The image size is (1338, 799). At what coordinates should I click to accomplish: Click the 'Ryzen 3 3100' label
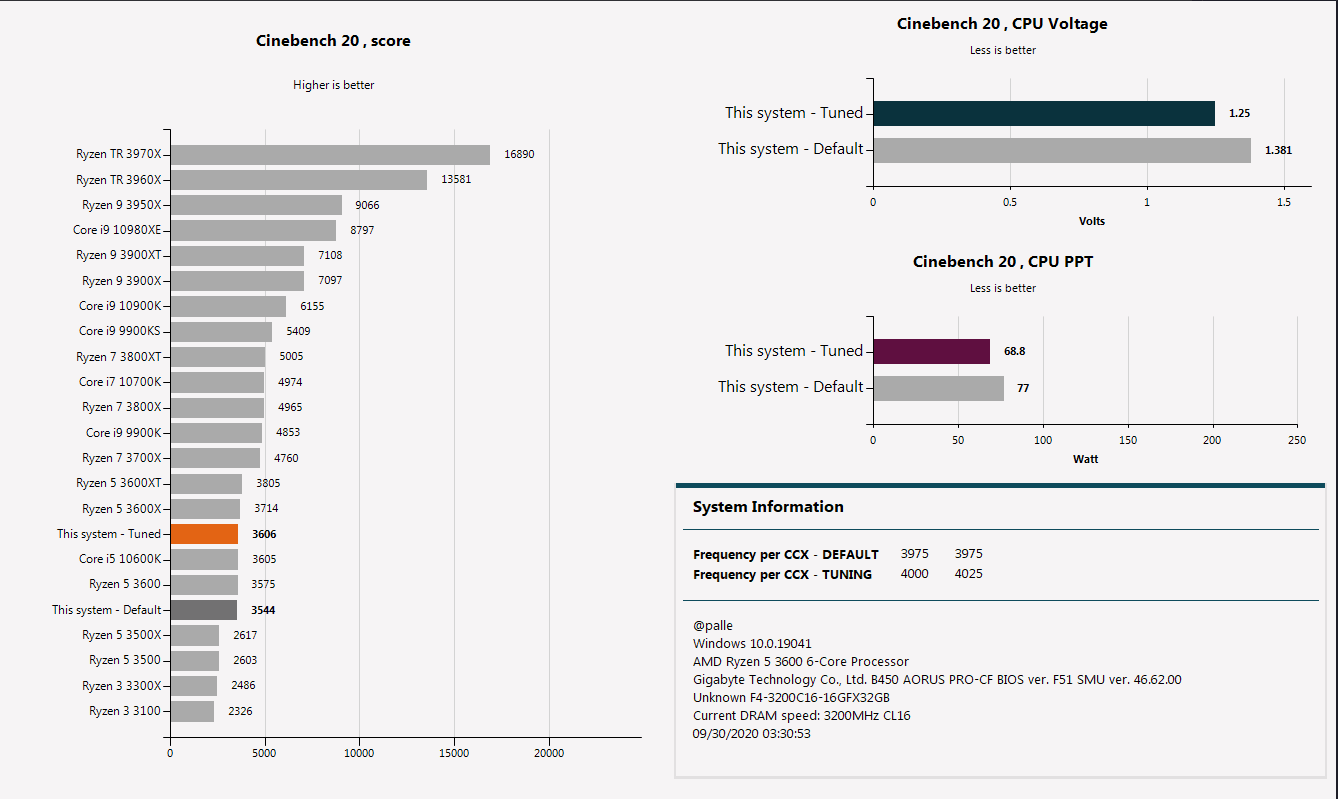point(125,711)
